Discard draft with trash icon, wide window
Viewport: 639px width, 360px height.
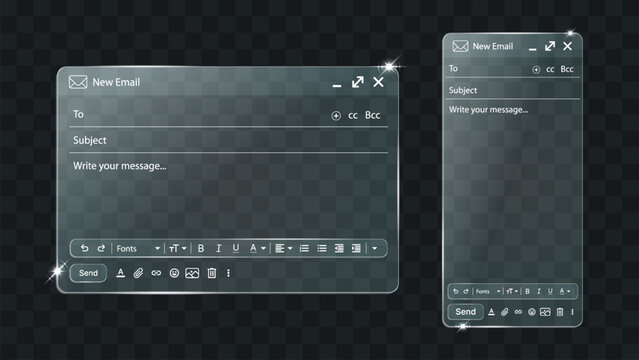coord(212,273)
